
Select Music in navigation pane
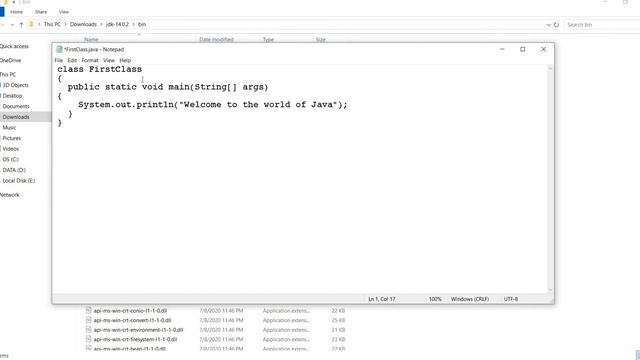pos(9,127)
